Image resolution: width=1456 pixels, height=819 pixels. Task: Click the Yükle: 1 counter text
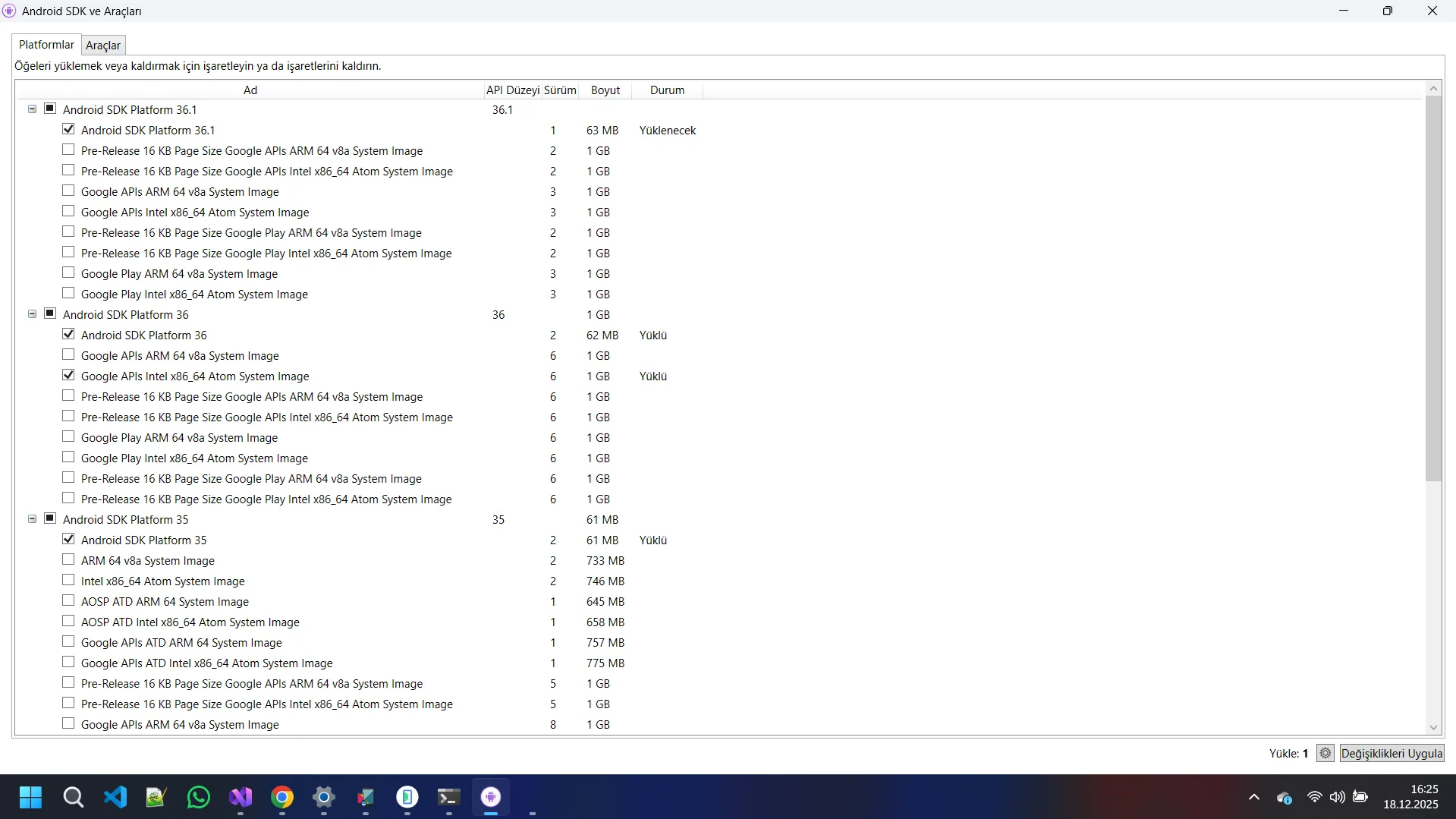point(1289,754)
